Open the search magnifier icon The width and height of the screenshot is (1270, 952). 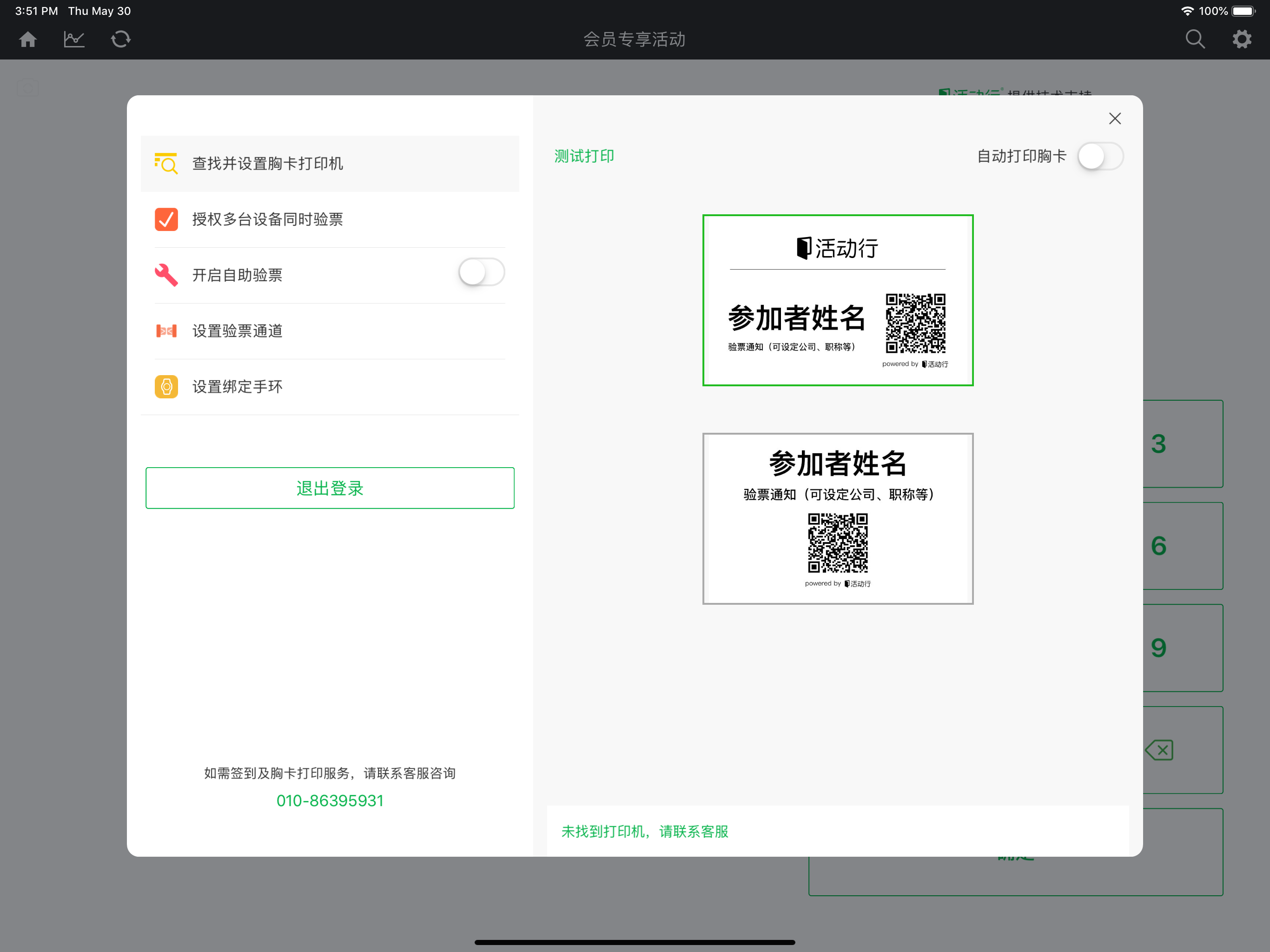coord(1195,39)
